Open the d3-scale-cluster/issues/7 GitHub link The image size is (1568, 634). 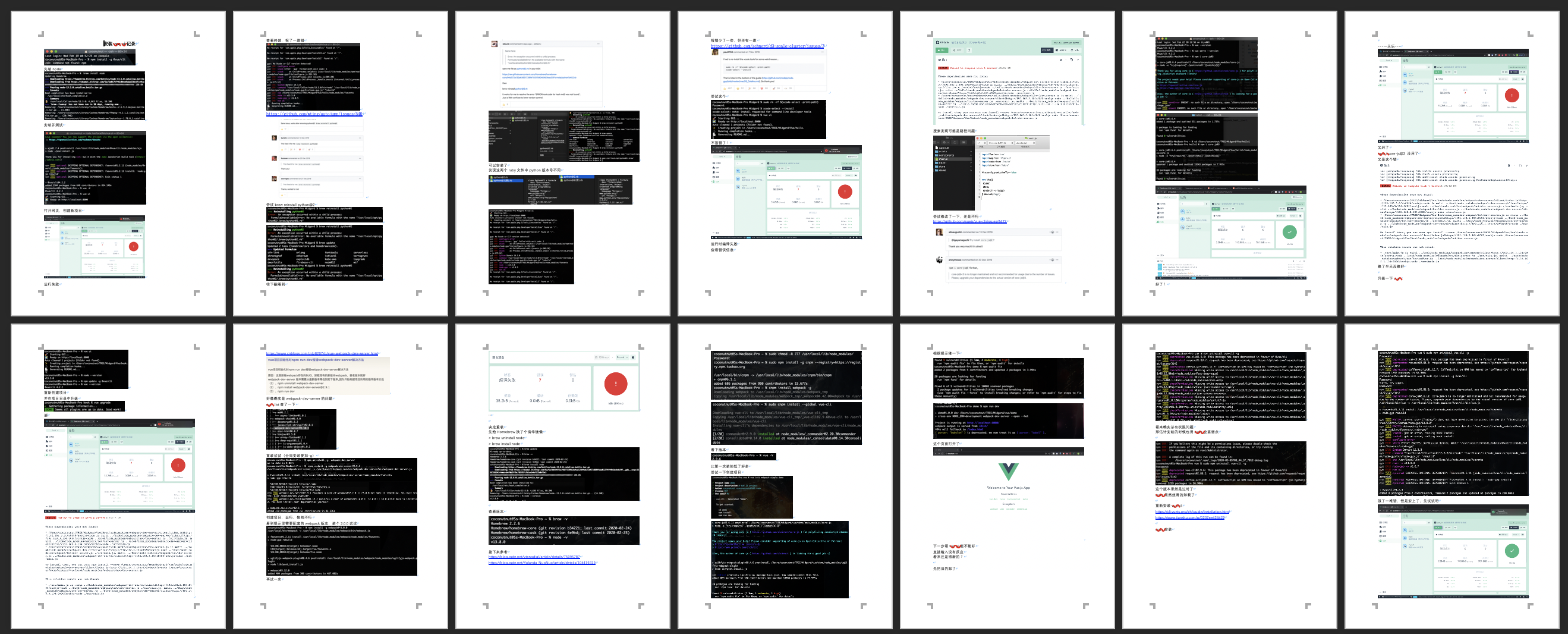click(767, 46)
